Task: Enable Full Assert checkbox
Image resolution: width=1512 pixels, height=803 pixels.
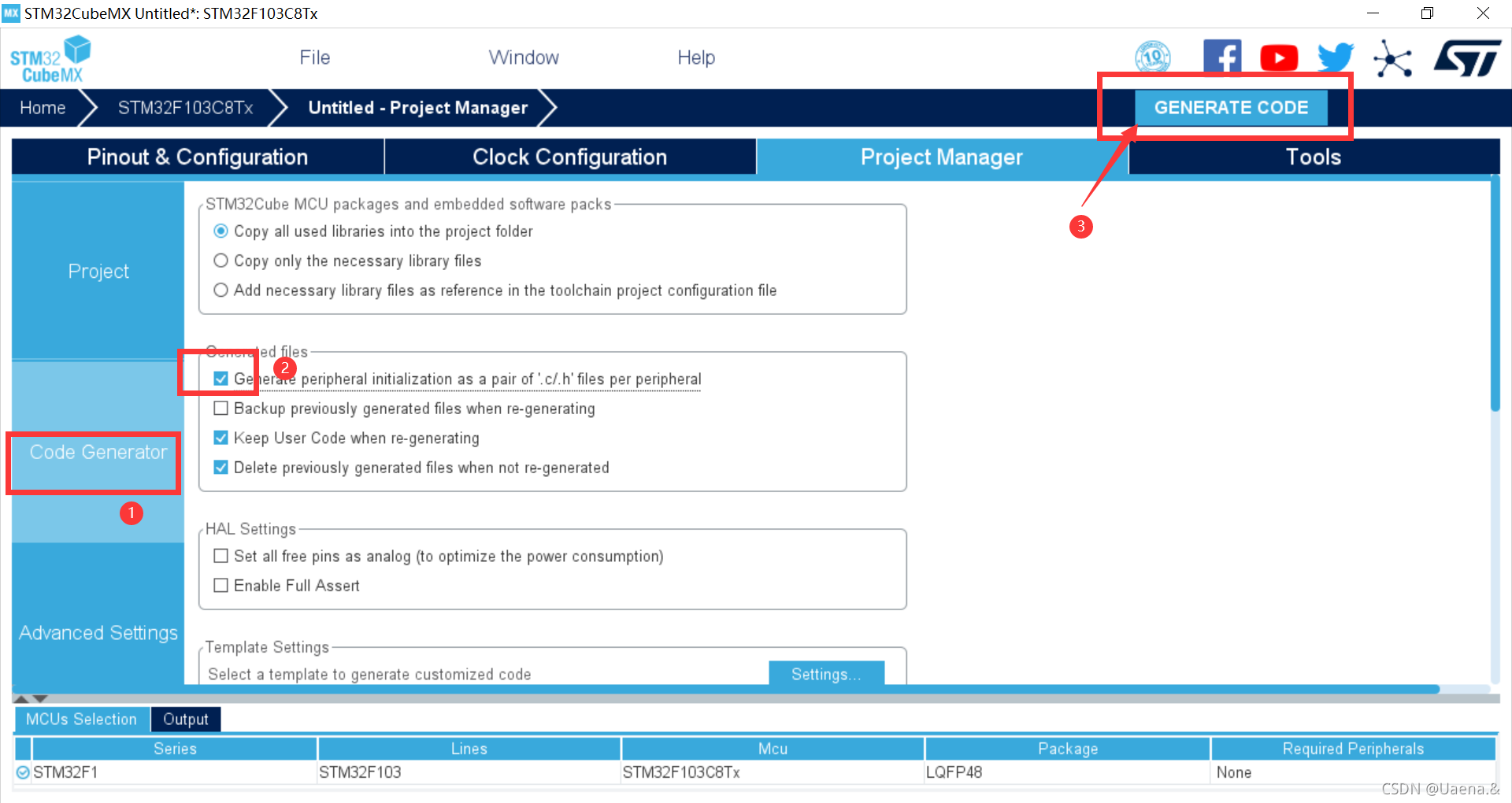Action: pyautogui.click(x=221, y=585)
